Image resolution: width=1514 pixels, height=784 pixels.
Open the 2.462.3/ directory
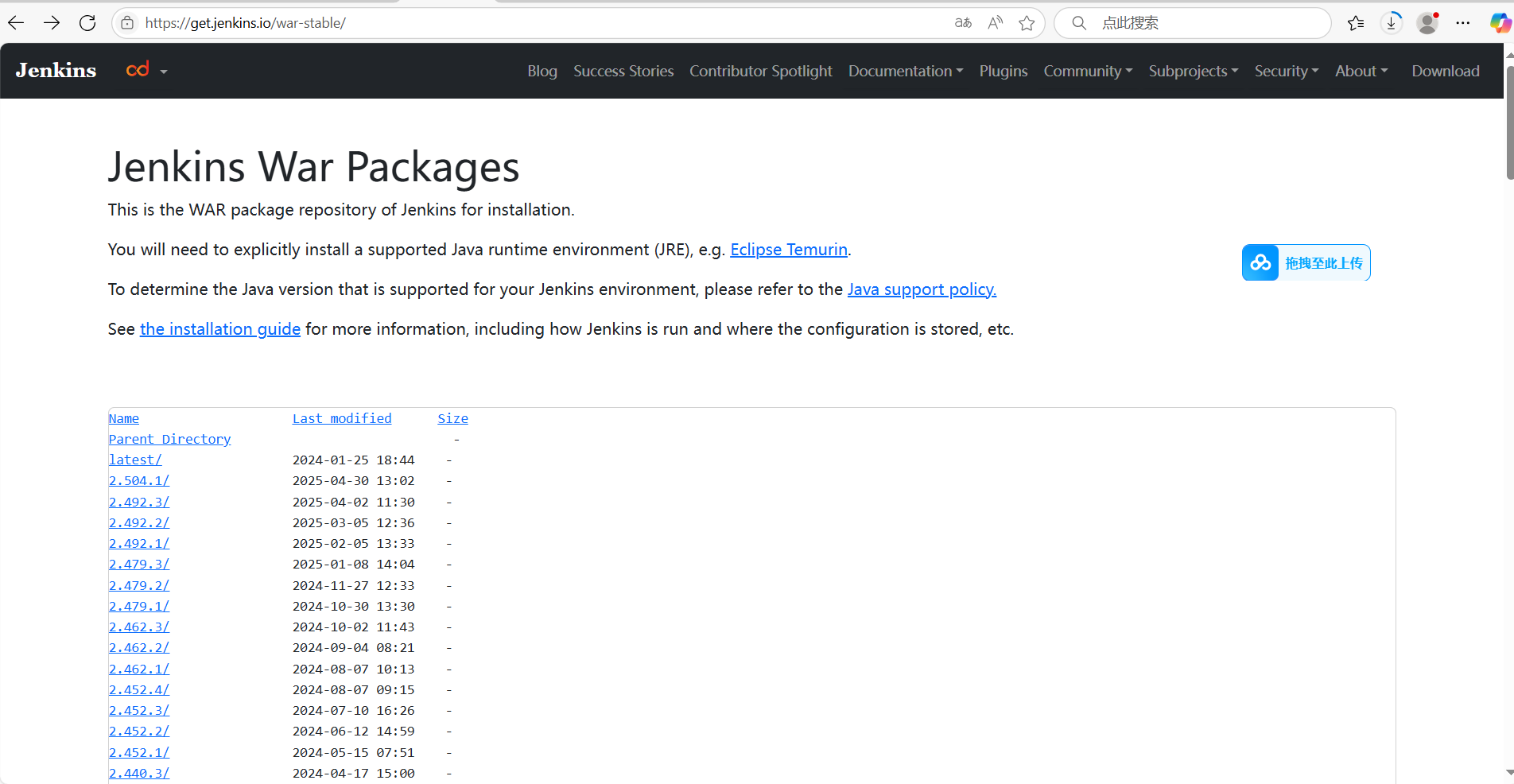(x=139, y=627)
